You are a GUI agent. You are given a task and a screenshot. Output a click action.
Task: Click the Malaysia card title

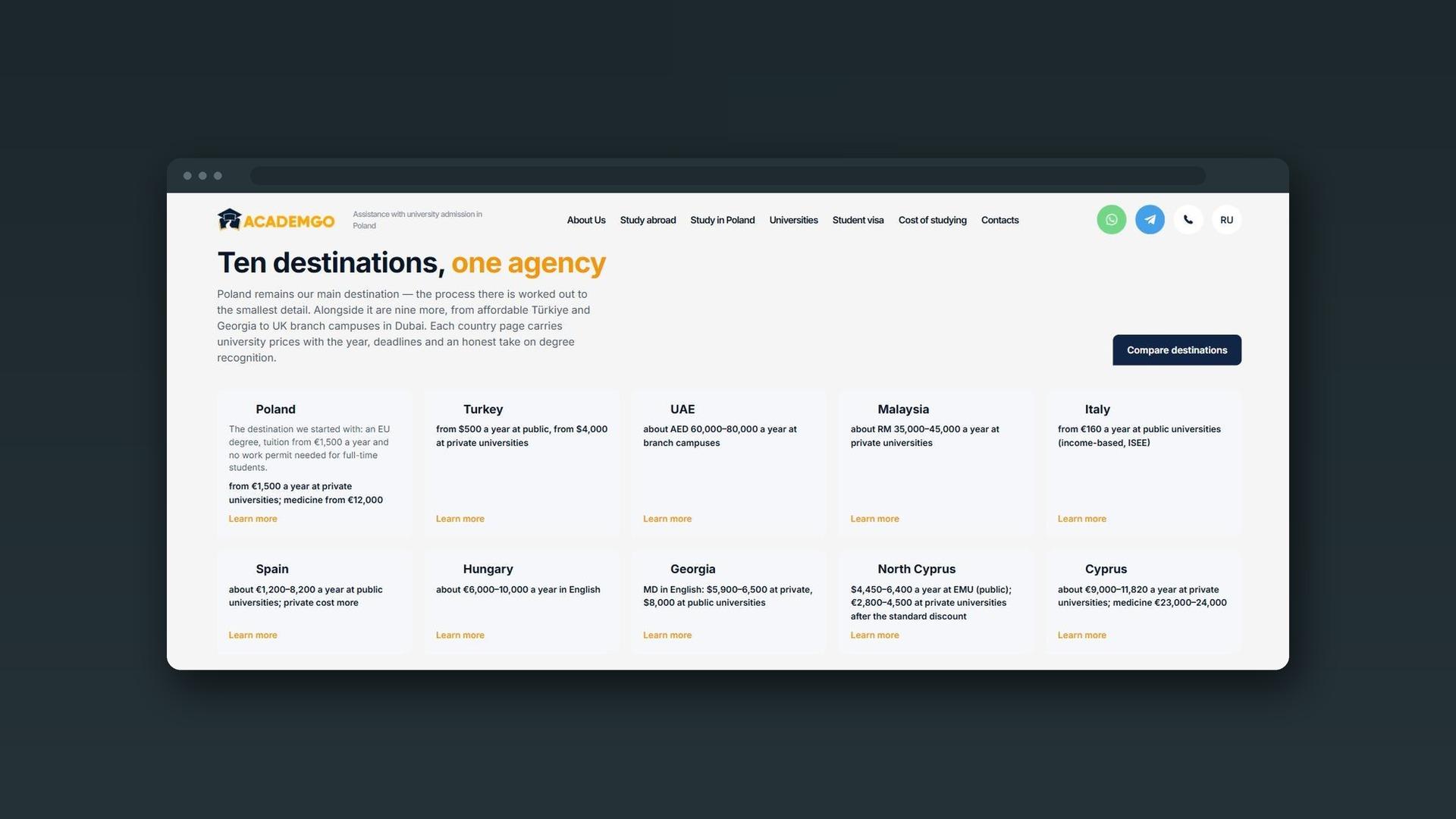tap(903, 409)
